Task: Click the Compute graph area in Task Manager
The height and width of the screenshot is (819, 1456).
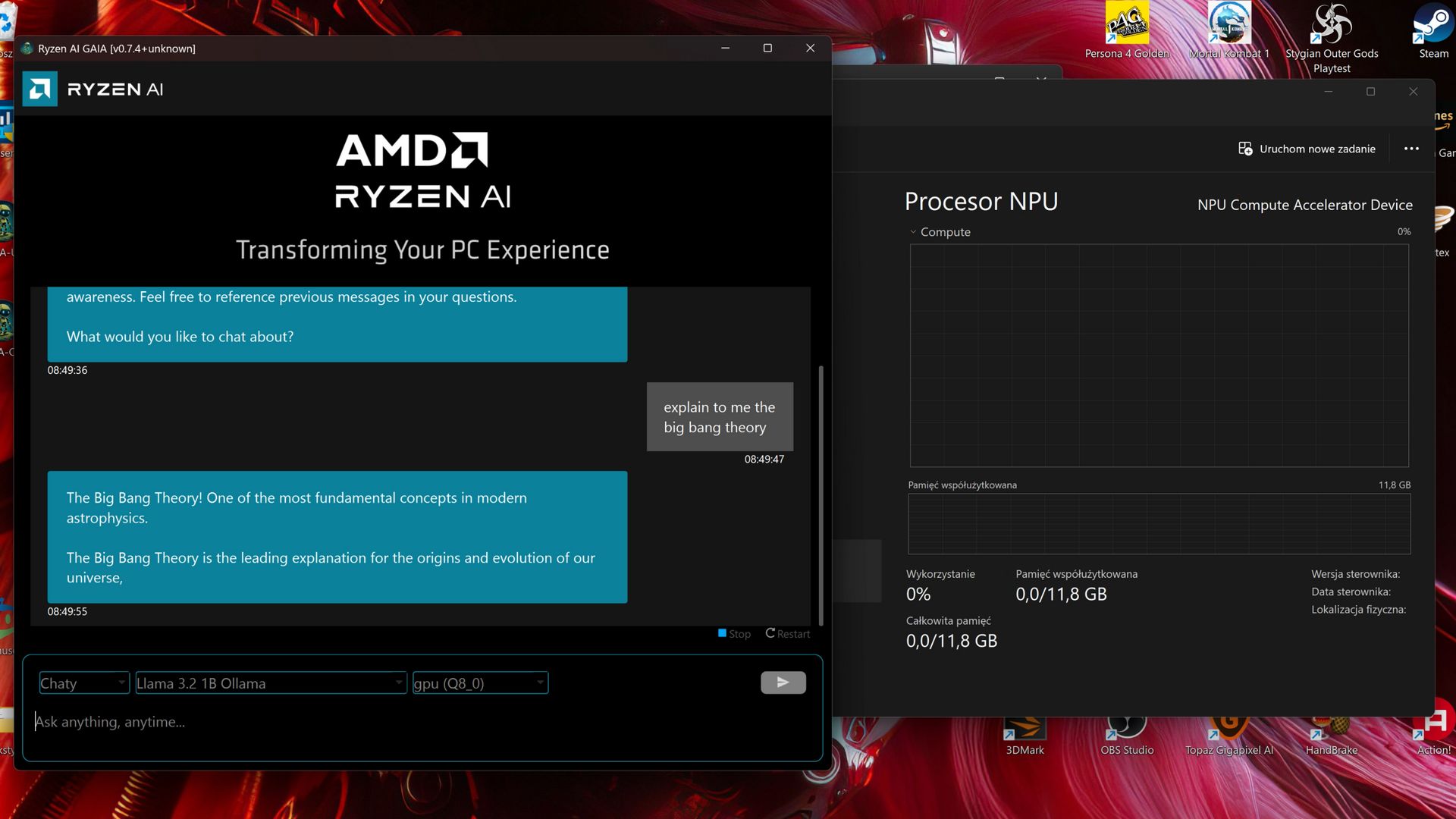Action: click(x=1159, y=356)
